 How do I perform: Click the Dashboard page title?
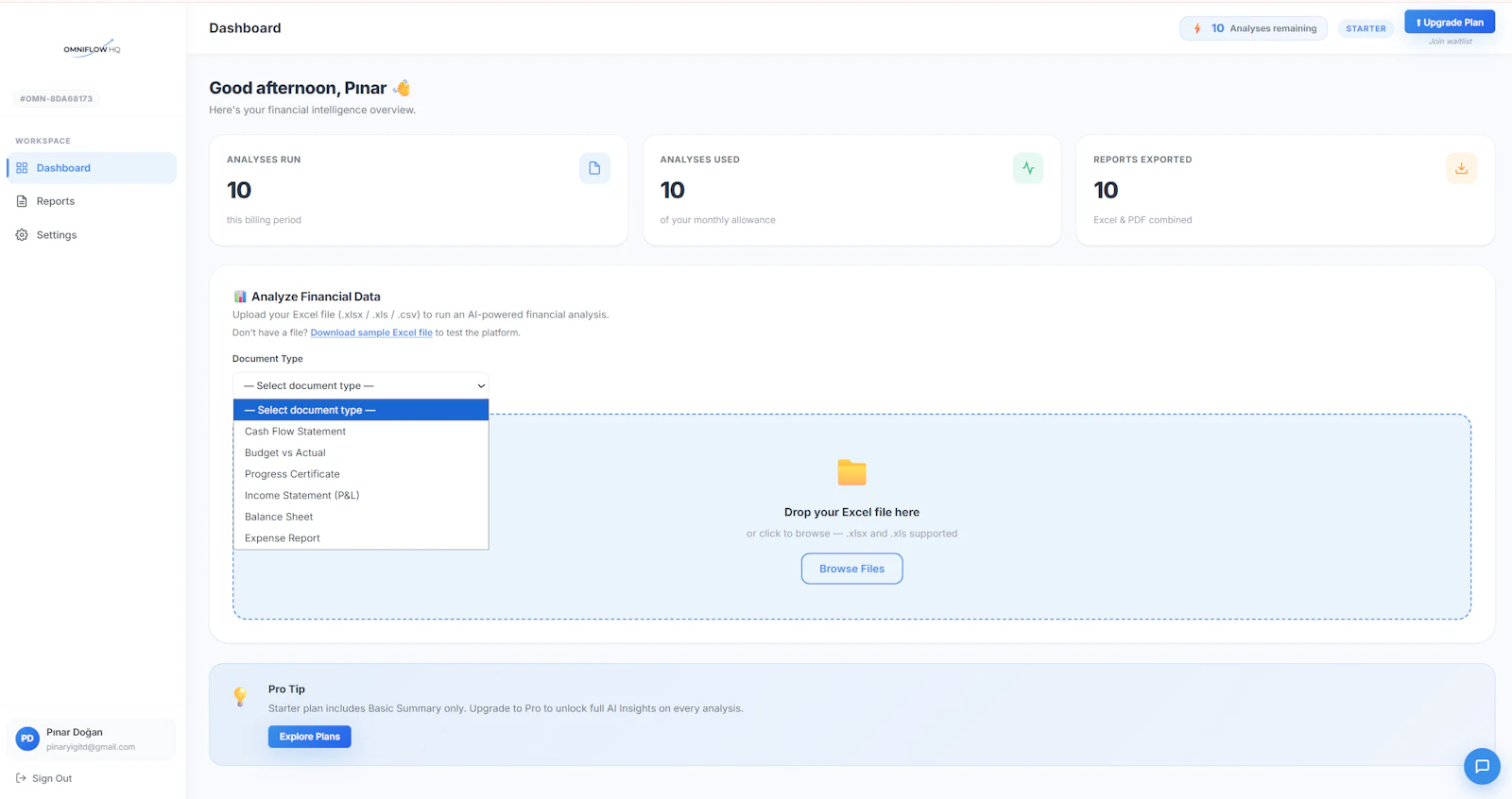[245, 28]
